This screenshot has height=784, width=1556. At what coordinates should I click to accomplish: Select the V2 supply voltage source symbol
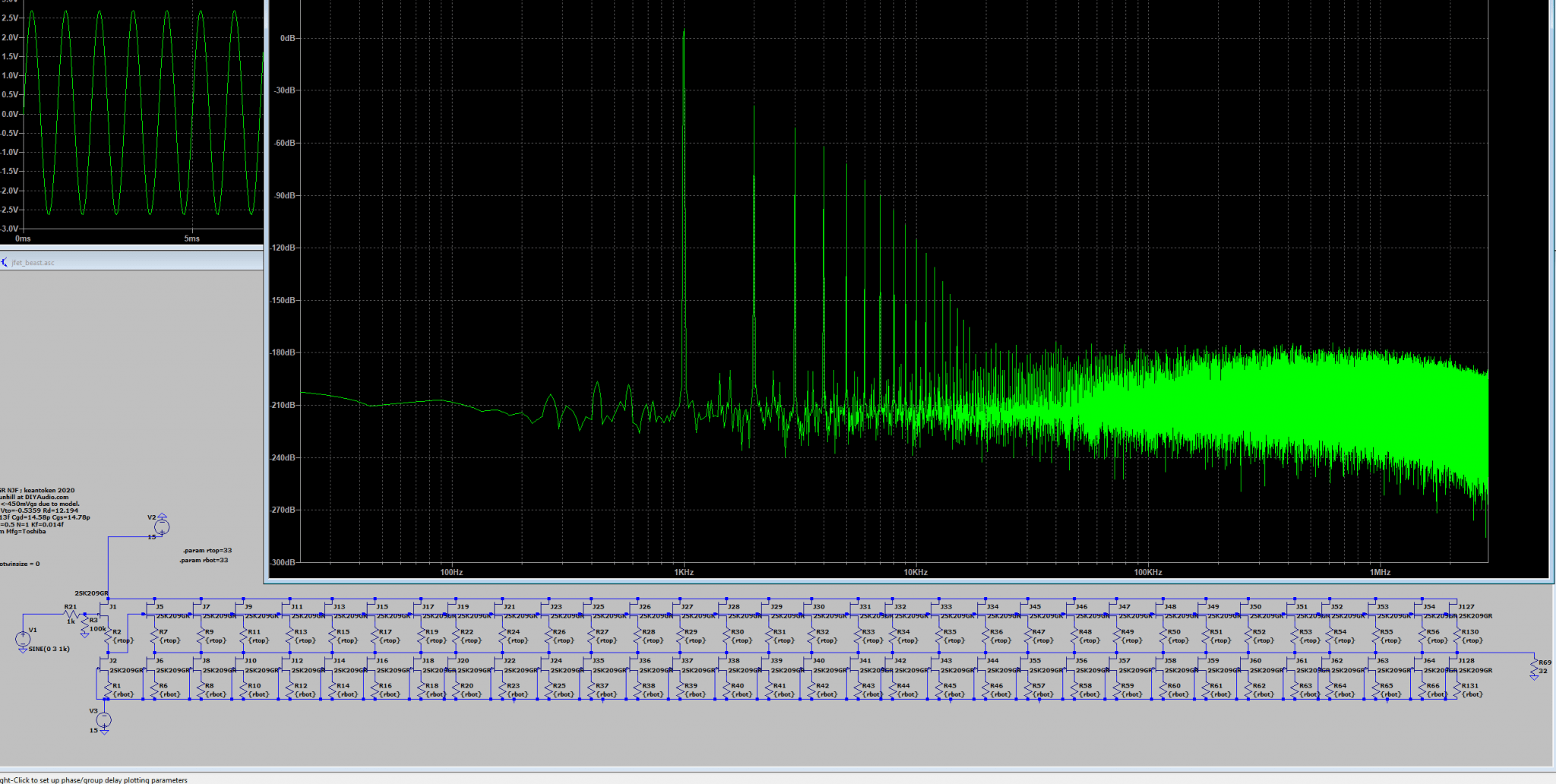162,526
